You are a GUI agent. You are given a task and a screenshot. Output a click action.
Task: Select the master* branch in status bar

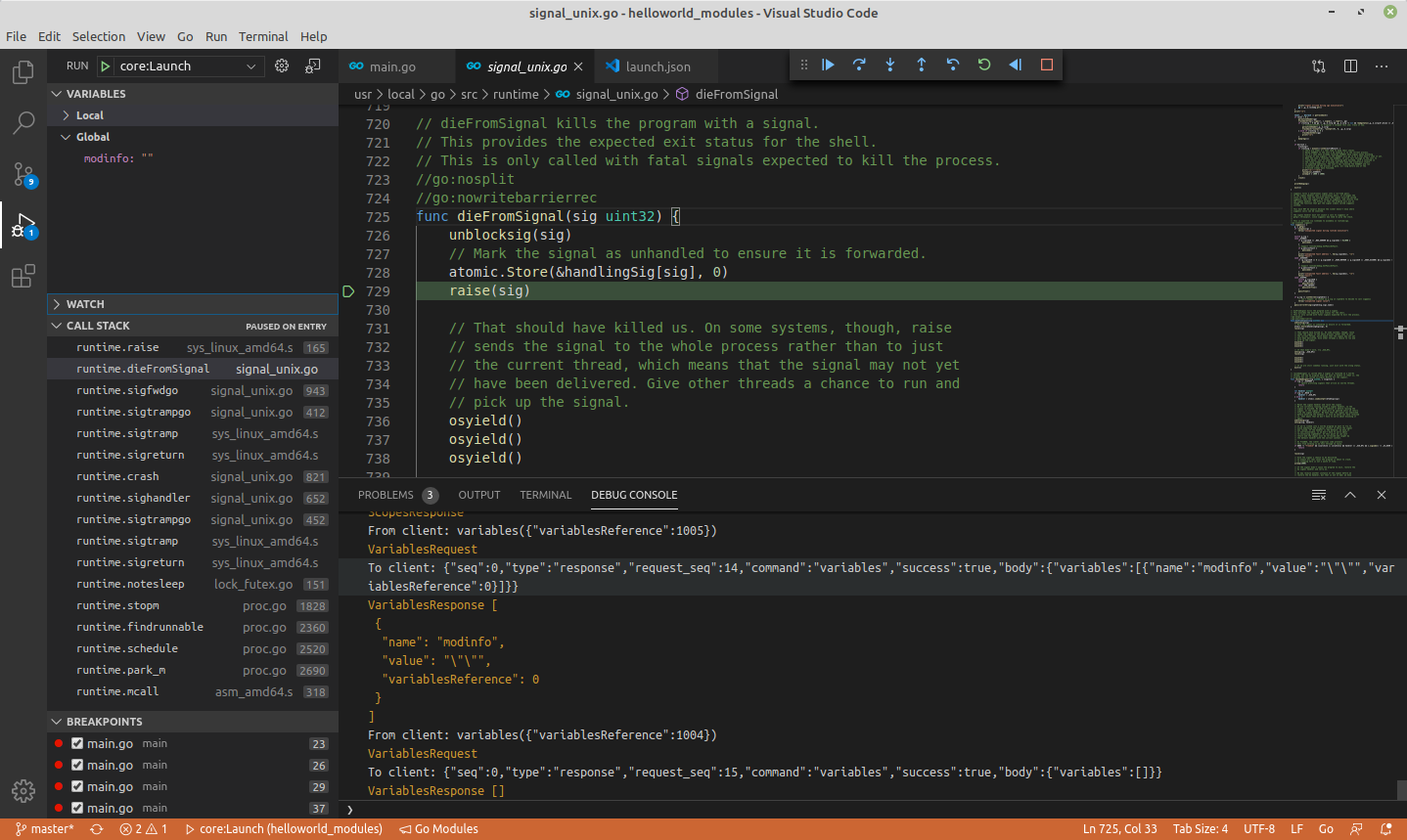[x=45, y=829]
